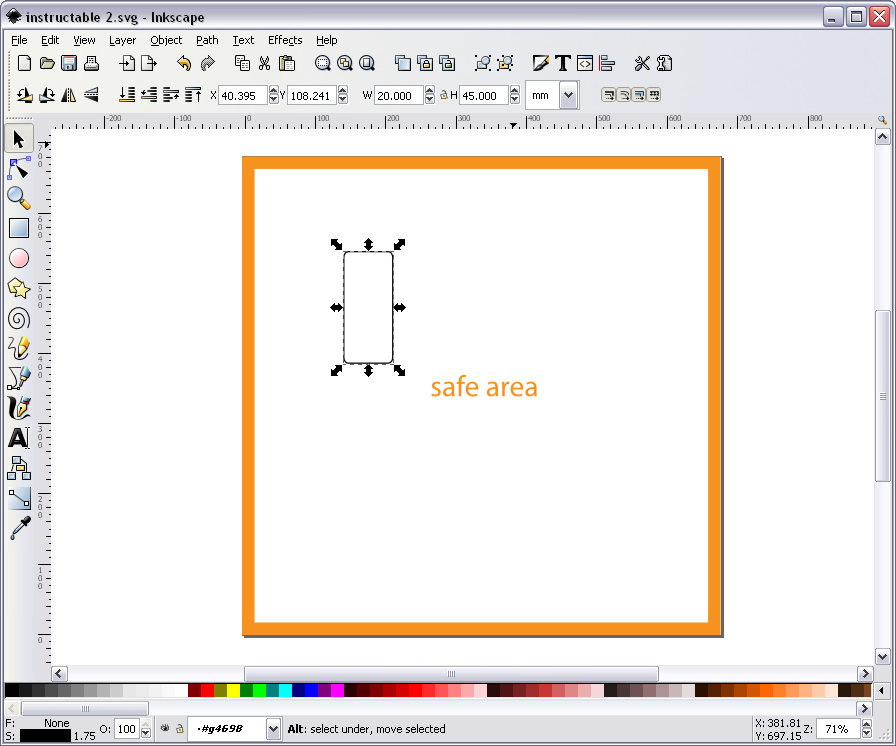
Task: Select the Selector arrow tool
Action: click(19, 139)
